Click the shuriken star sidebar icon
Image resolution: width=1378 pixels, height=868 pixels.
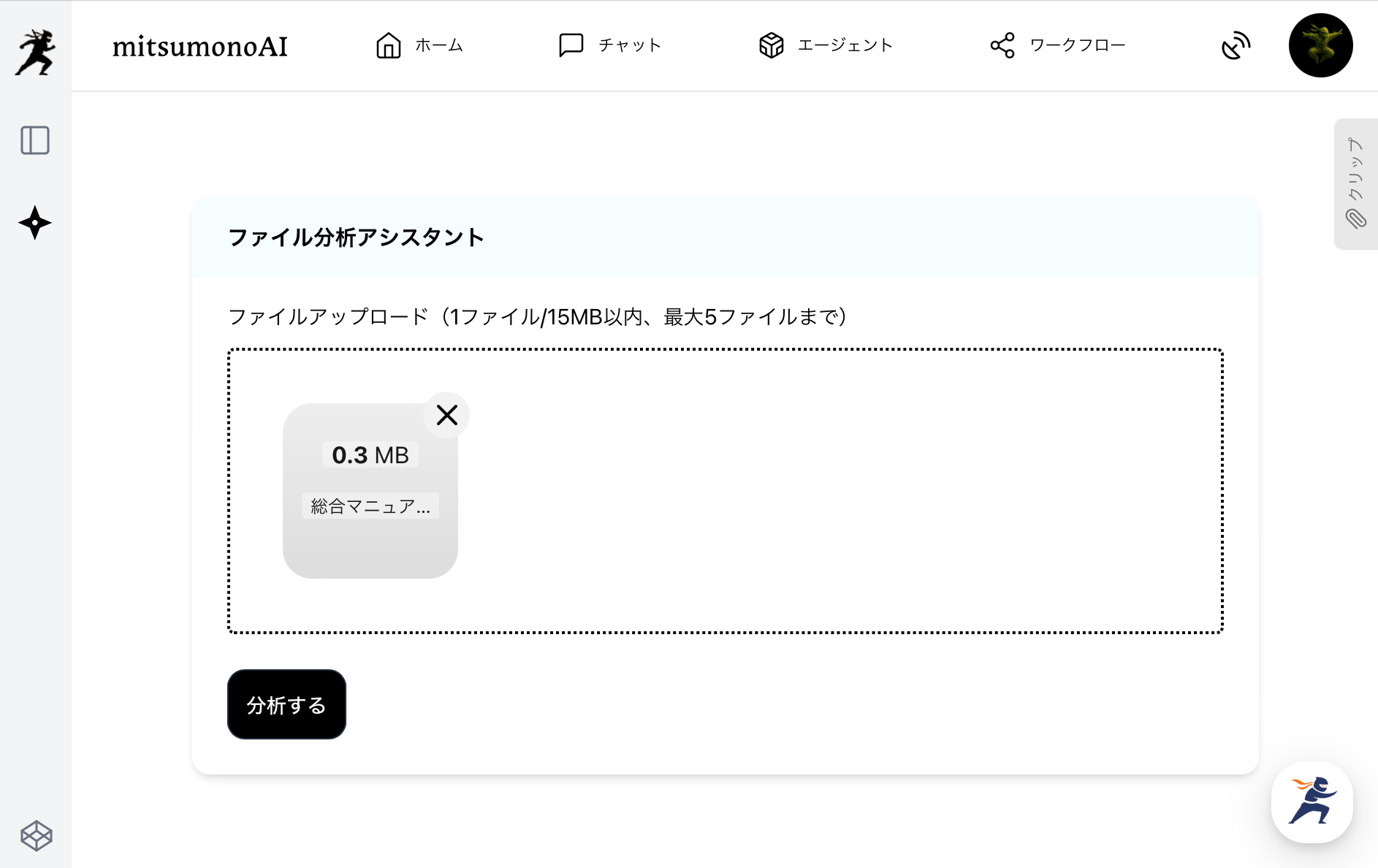click(x=35, y=223)
